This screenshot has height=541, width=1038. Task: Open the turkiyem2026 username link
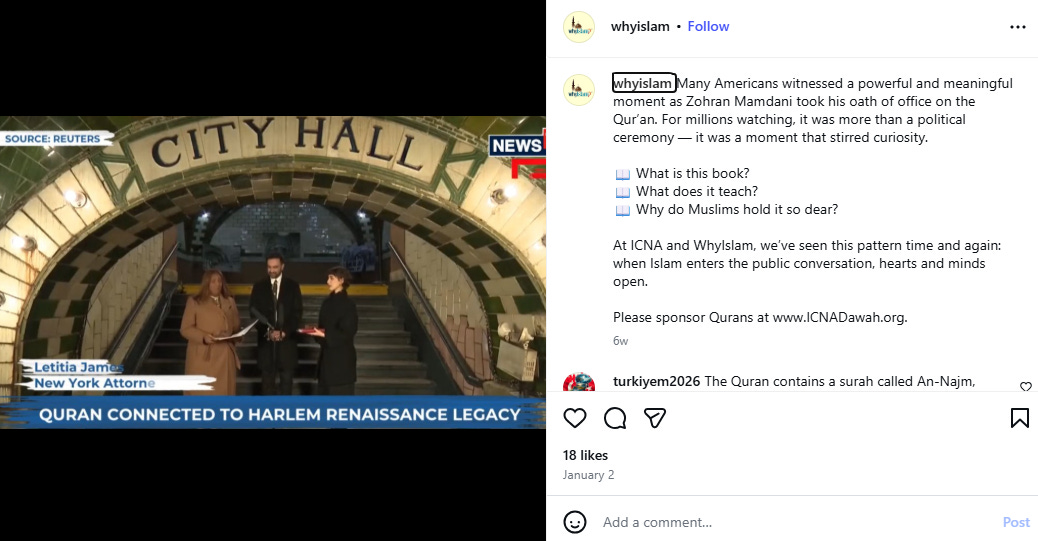[x=656, y=381]
